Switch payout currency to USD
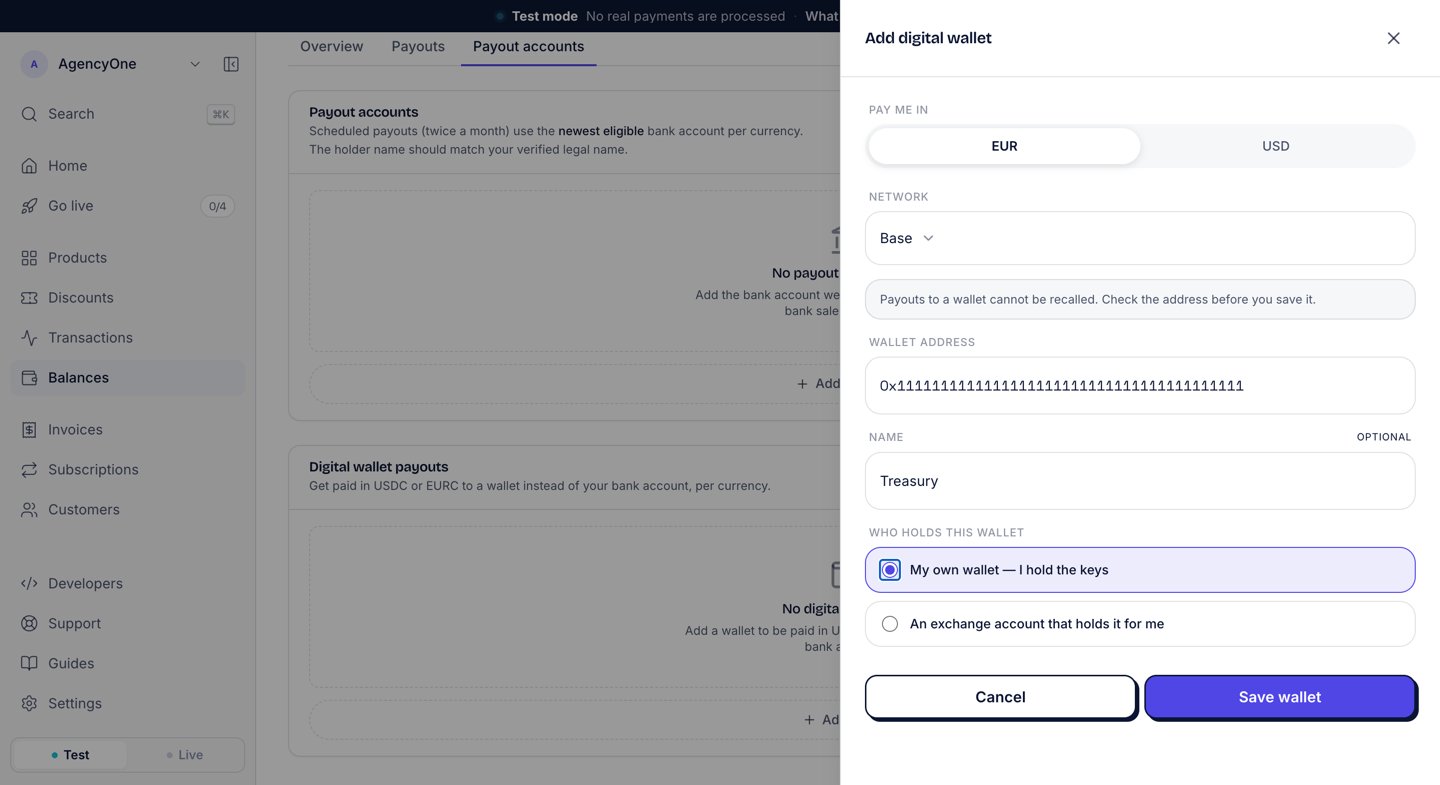This screenshot has height=785, width=1440. 1276,146
